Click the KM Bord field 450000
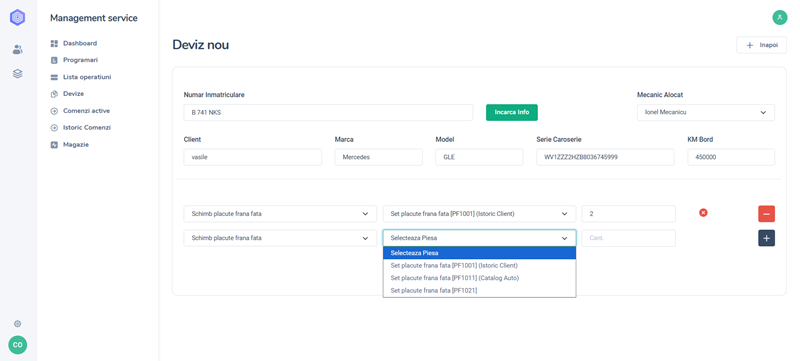The image size is (800, 361). point(731,157)
